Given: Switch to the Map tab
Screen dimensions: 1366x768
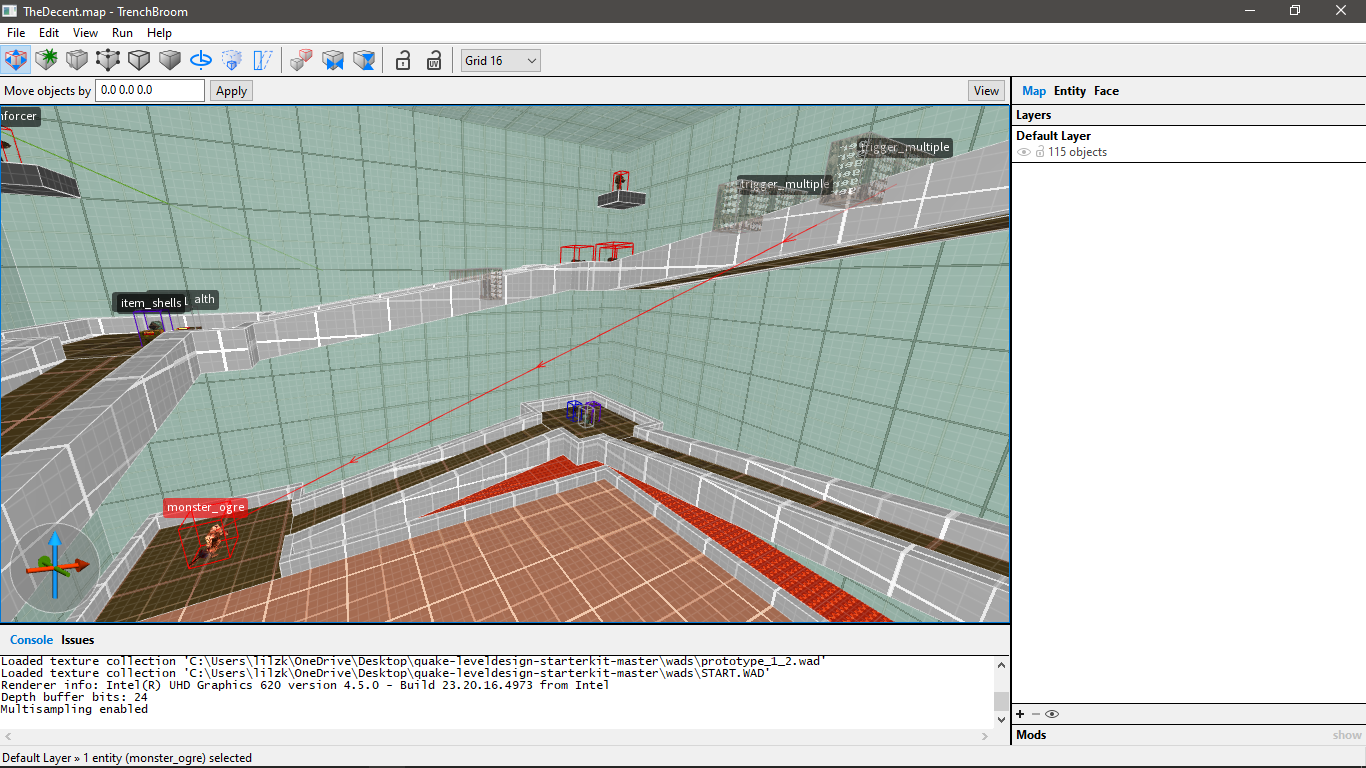Looking at the screenshot, I should tap(1034, 91).
